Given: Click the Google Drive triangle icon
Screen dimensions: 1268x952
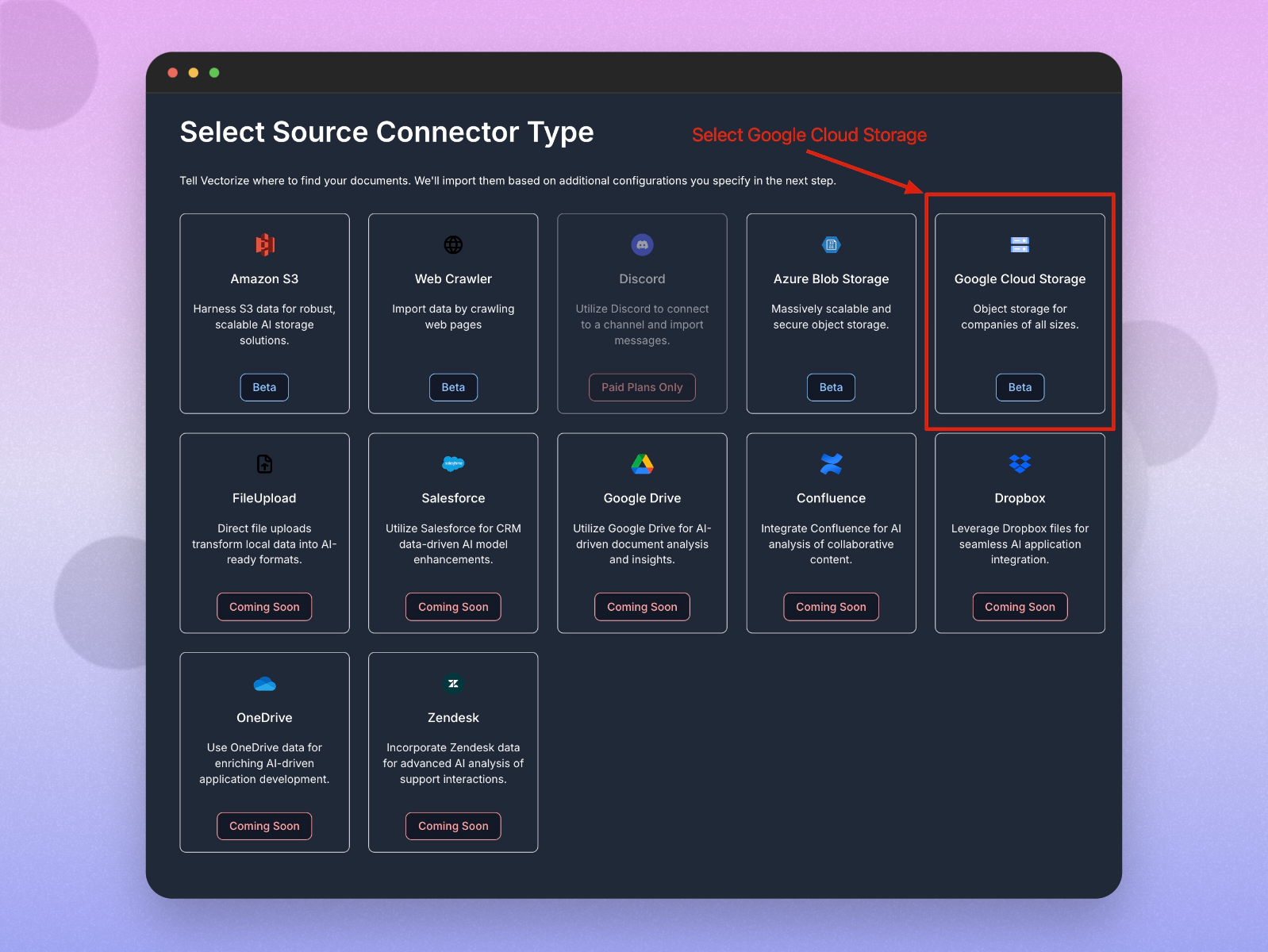Looking at the screenshot, I should pos(642,464).
